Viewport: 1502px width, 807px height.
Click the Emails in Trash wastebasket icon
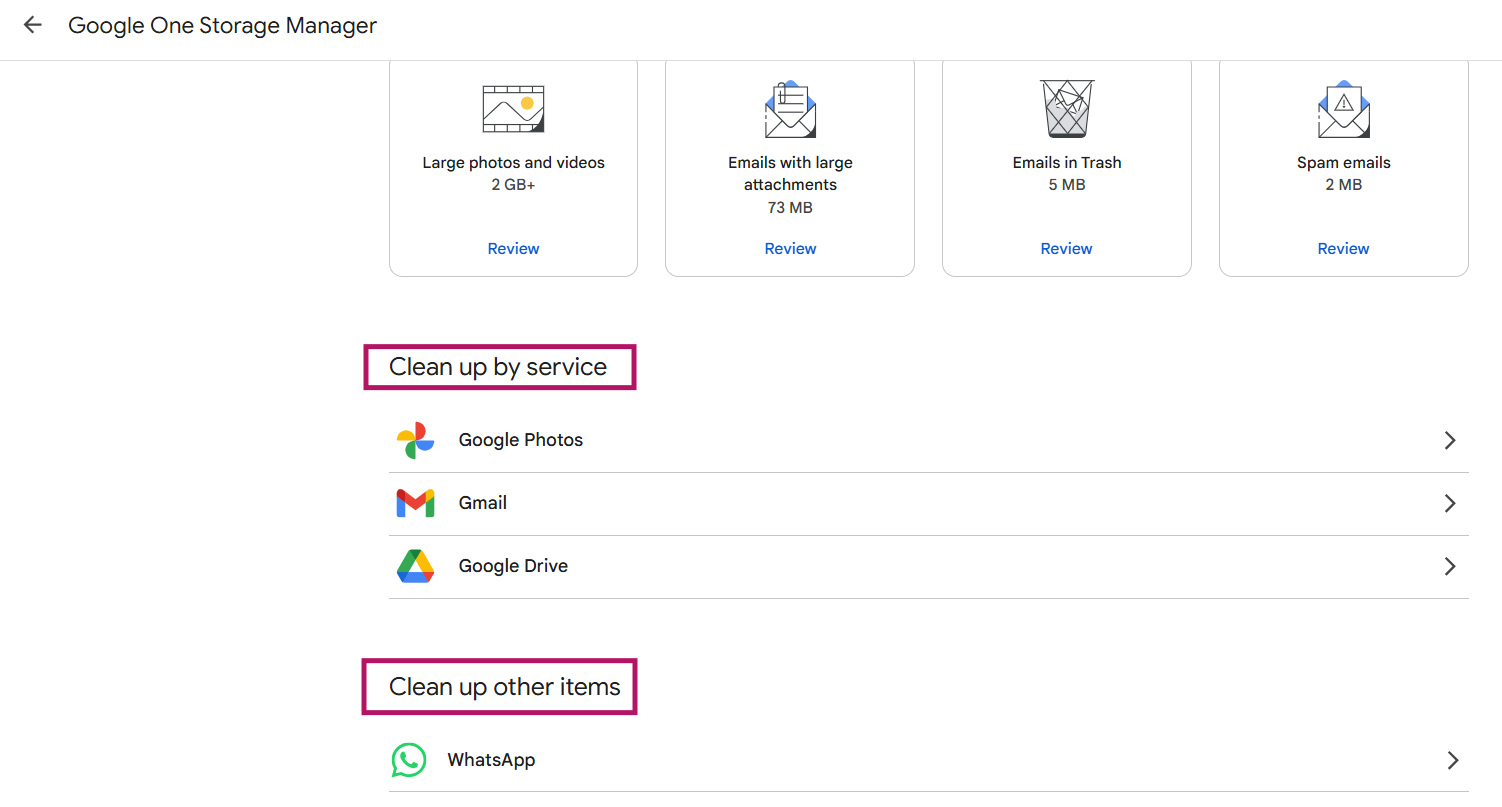[x=1066, y=108]
